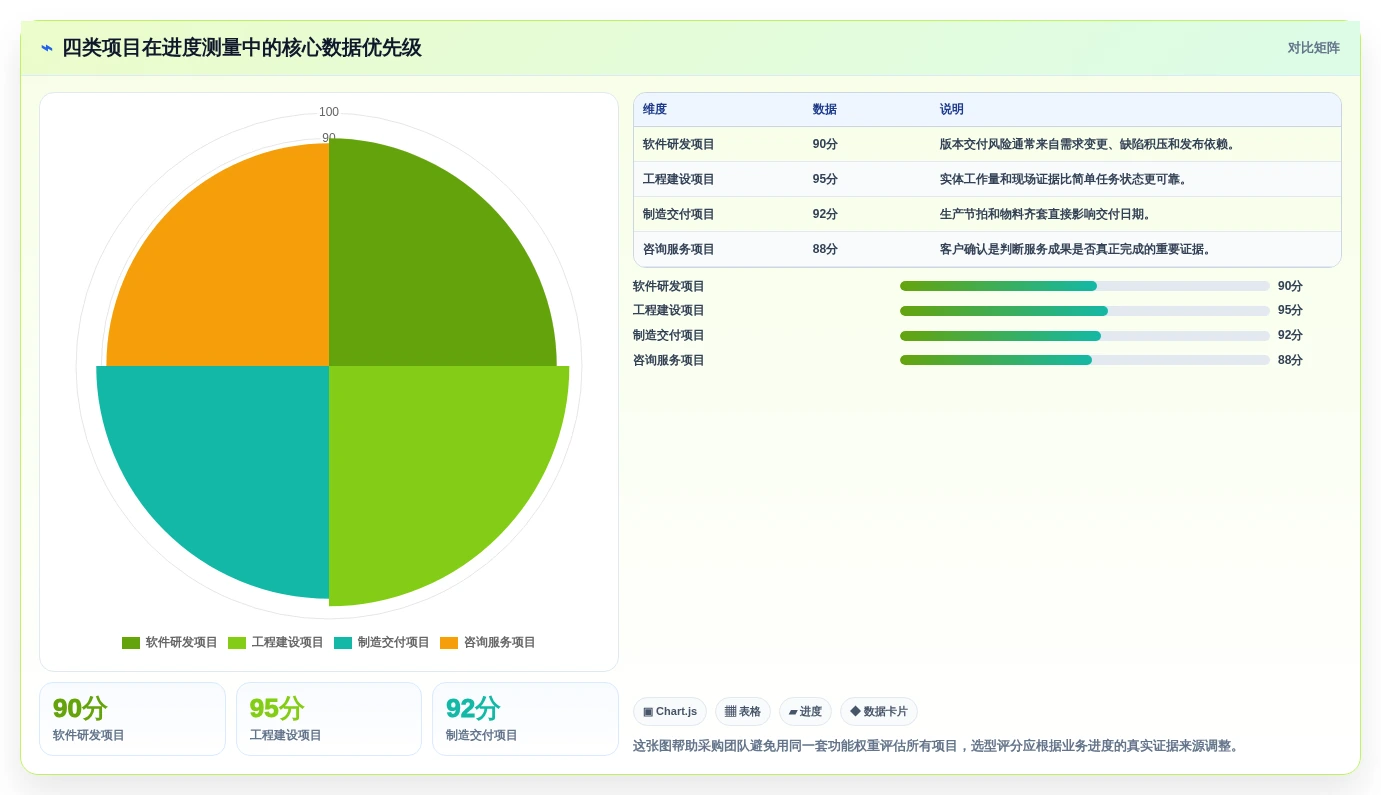
Task: Click the 数据 column header
Action: coord(825,110)
